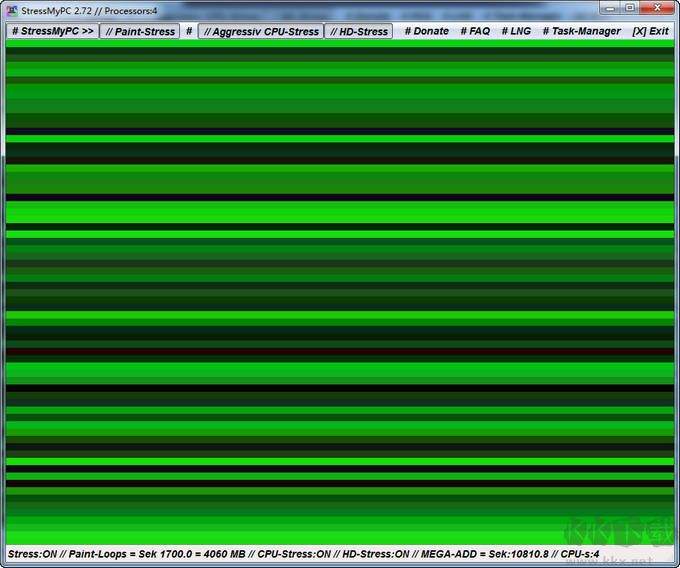Image resolution: width=680 pixels, height=568 pixels.
Task: Click the bottom status bar text
Action: pyautogui.click(x=300, y=553)
